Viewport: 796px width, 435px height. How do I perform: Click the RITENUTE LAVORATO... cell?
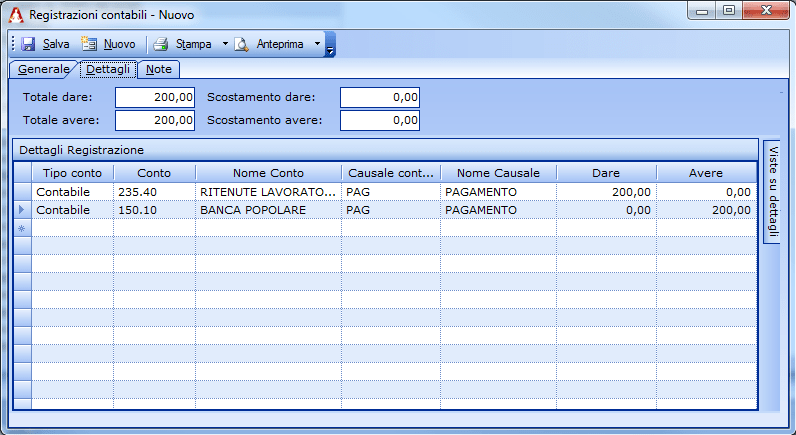tap(268, 192)
